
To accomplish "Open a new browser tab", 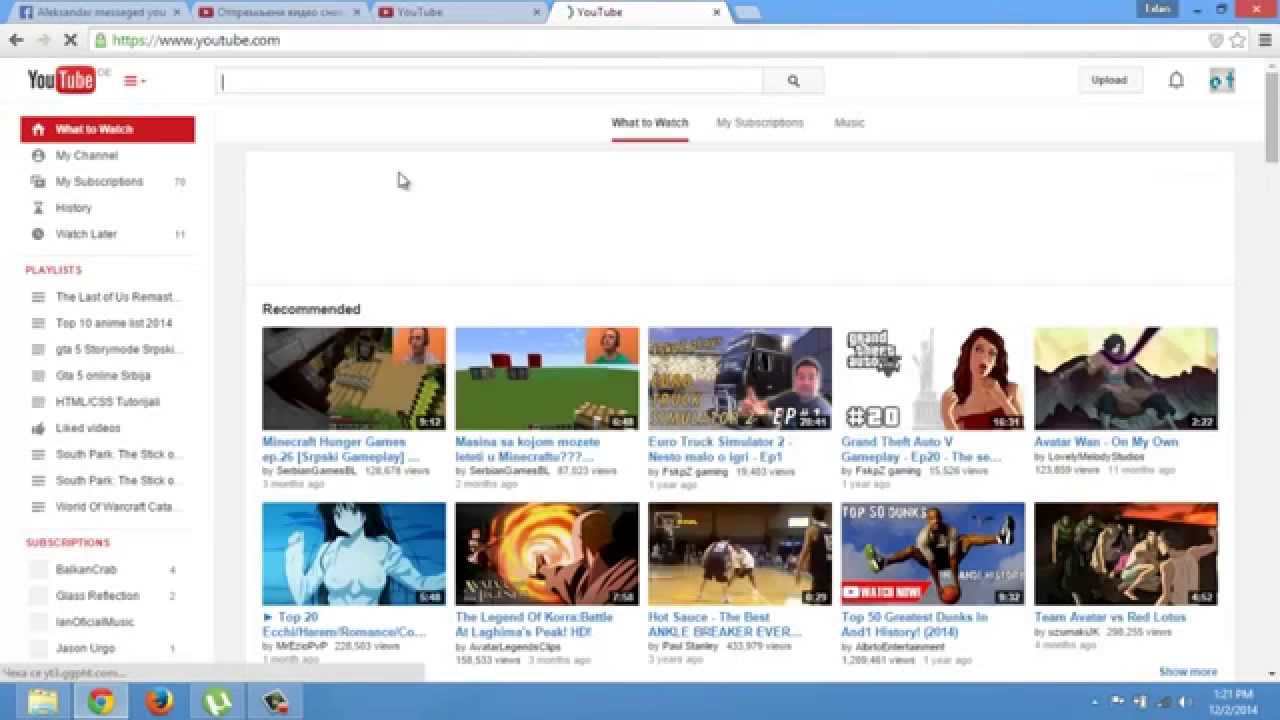I will pyautogui.click(x=747, y=12).
